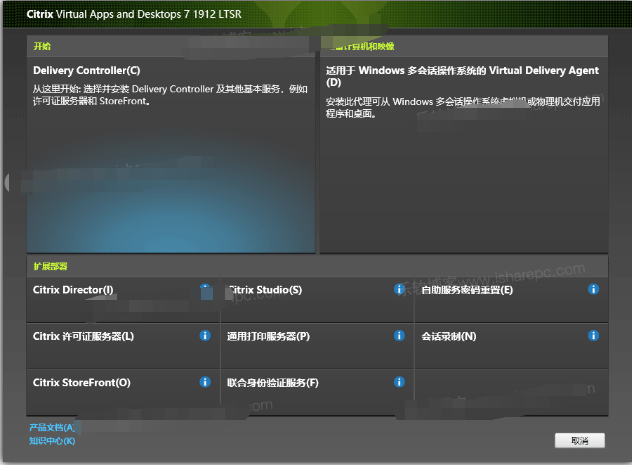
Task: Show info for Citrix StoreFront(O)
Action: click(205, 382)
